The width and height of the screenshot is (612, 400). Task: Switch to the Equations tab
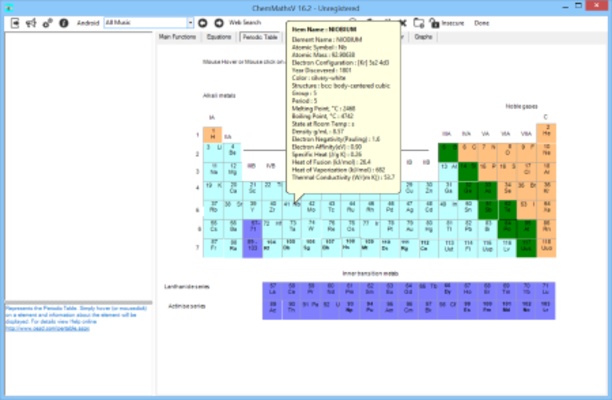coord(219,37)
